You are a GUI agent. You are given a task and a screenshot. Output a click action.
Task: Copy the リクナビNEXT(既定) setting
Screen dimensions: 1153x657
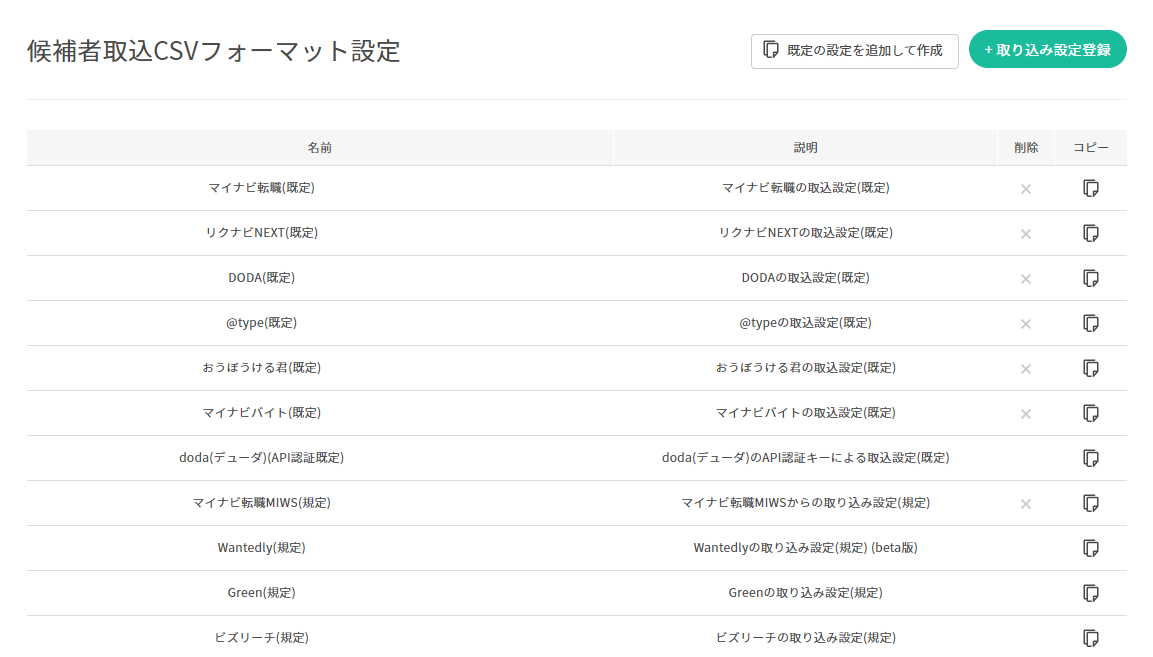click(1090, 233)
